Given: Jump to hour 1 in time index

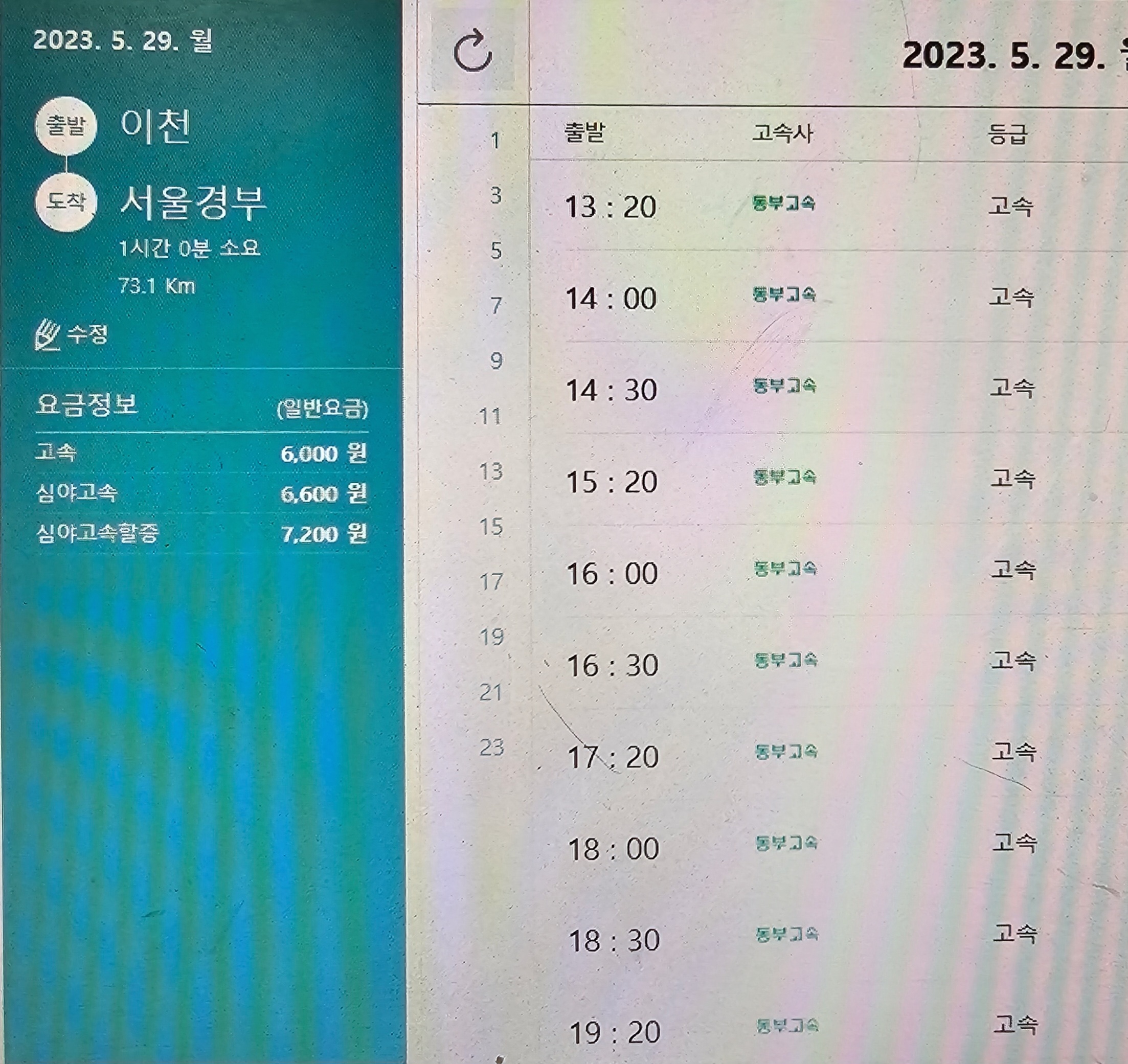Looking at the screenshot, I should [495, 140].
